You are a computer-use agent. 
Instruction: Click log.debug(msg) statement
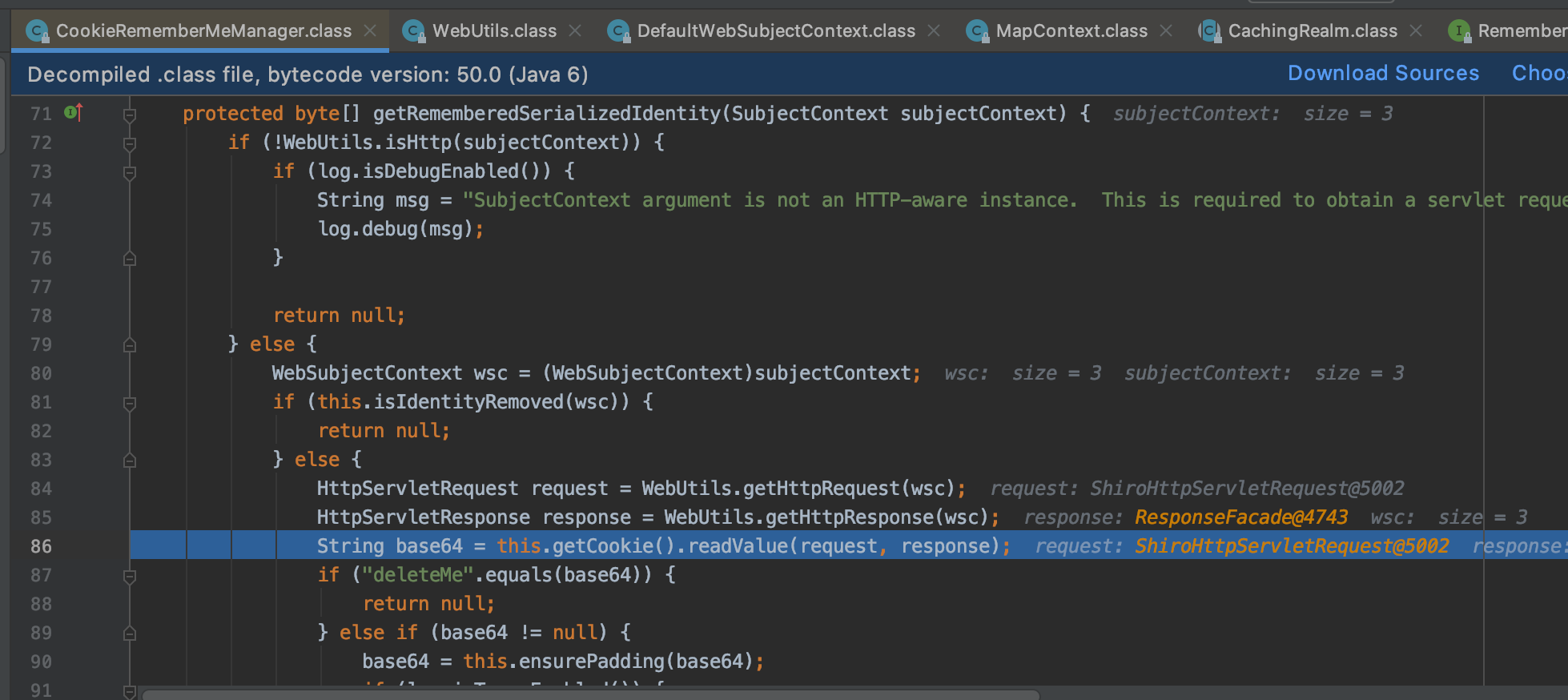coord(400,229)
